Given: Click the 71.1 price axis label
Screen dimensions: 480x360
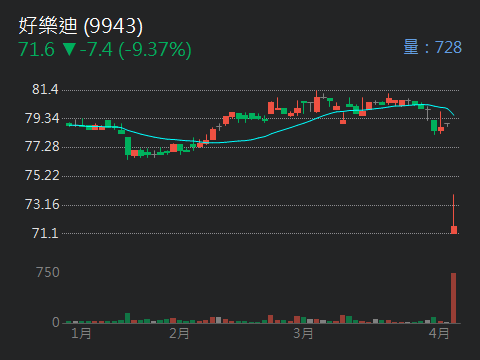Looking at the screenshot, I should point(45,233).
